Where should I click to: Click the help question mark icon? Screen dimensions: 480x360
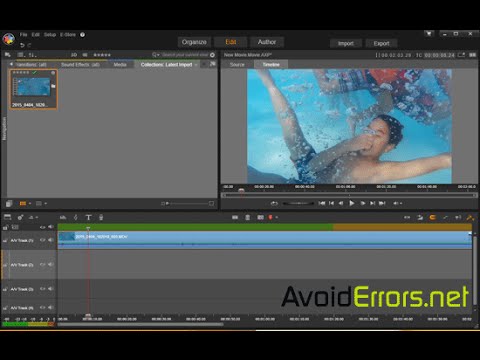pos(82,35)
